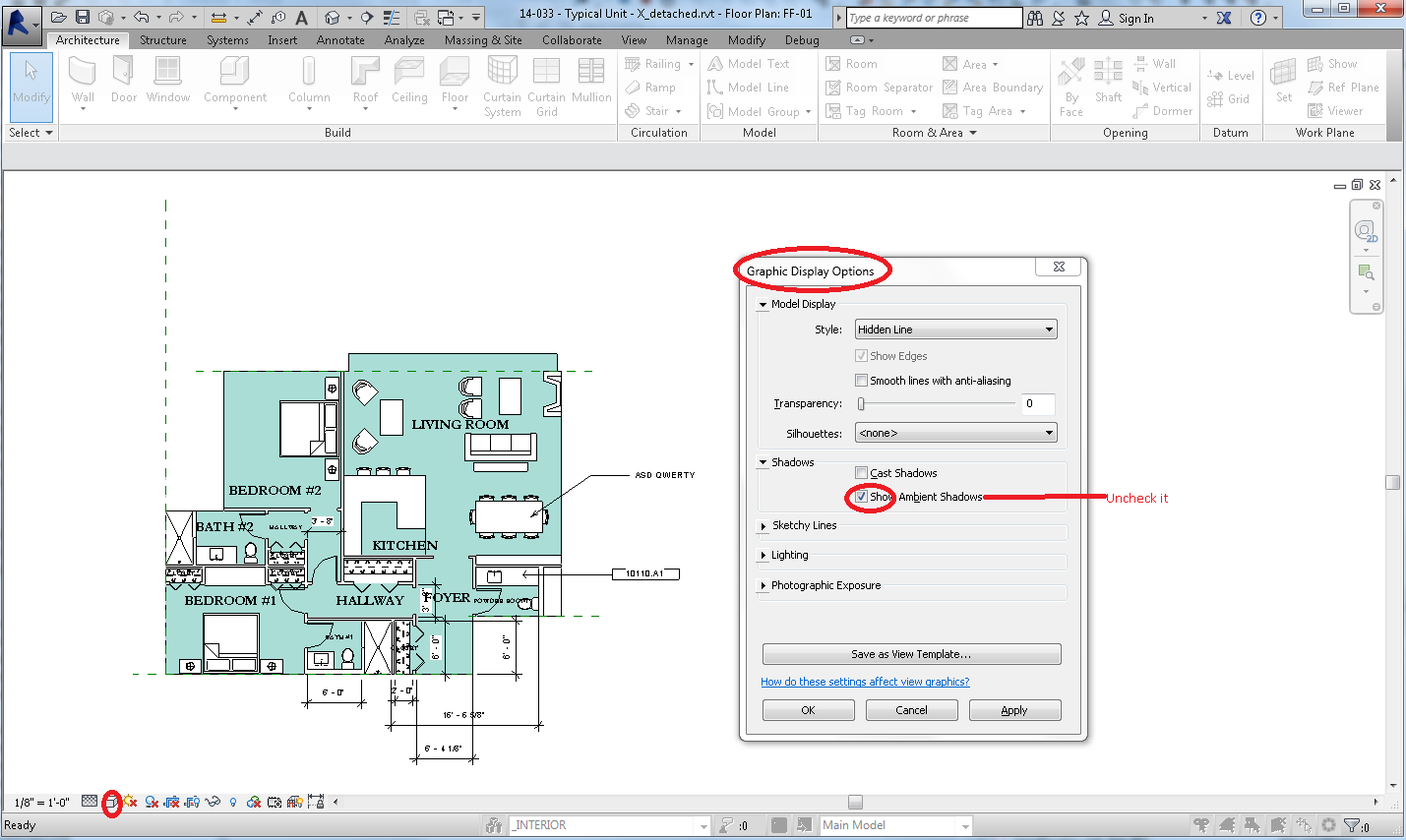Click the Temporary Hide/Isolate glasses icon
The image size is (1406, 840).
click(212, 802)
